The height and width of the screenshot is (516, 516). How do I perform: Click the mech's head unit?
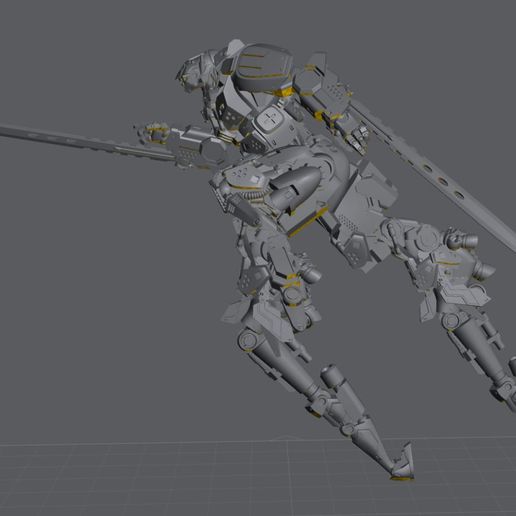196,71
